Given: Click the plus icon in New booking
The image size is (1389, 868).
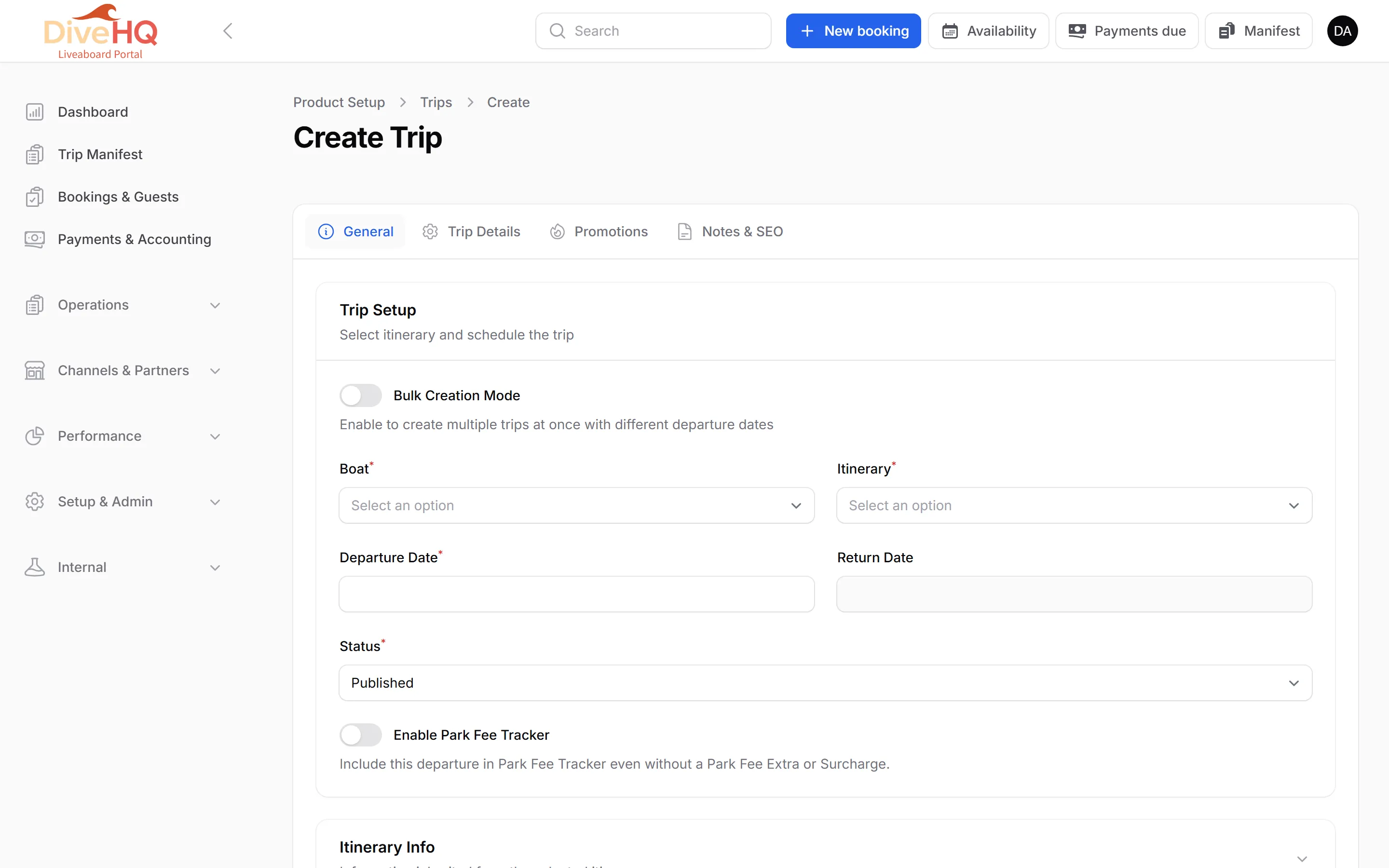Looking at the screenshot, I should (x=807, y=31).
